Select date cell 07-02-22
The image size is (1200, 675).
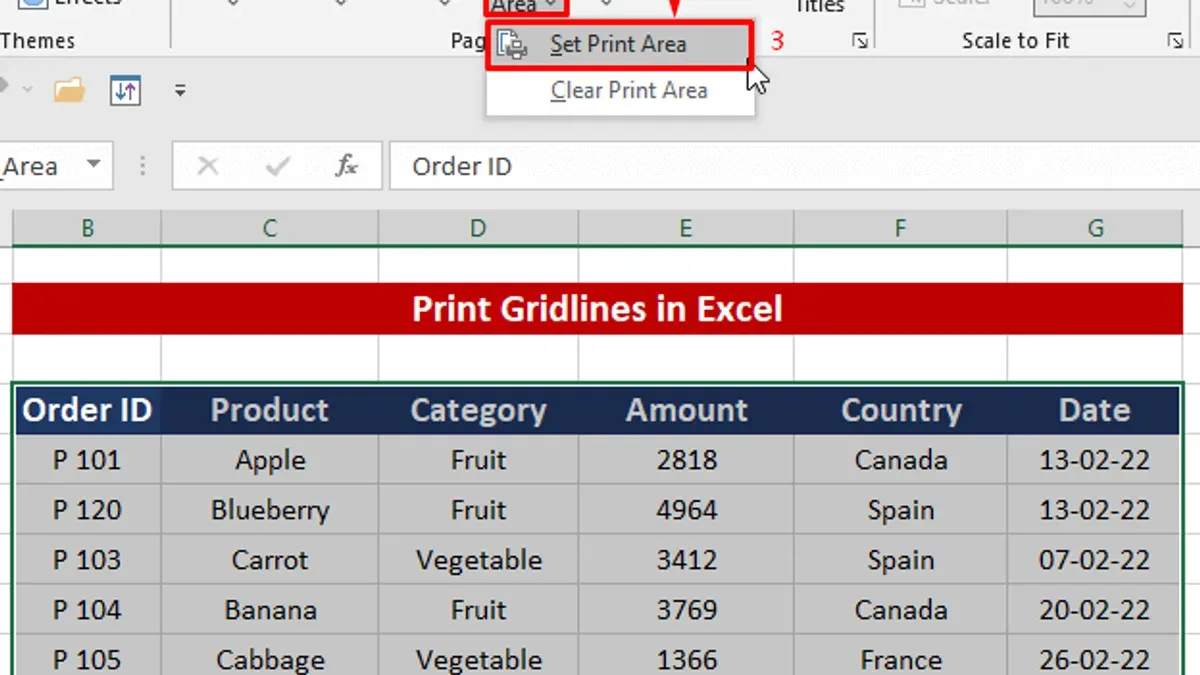pos(1094,560)
